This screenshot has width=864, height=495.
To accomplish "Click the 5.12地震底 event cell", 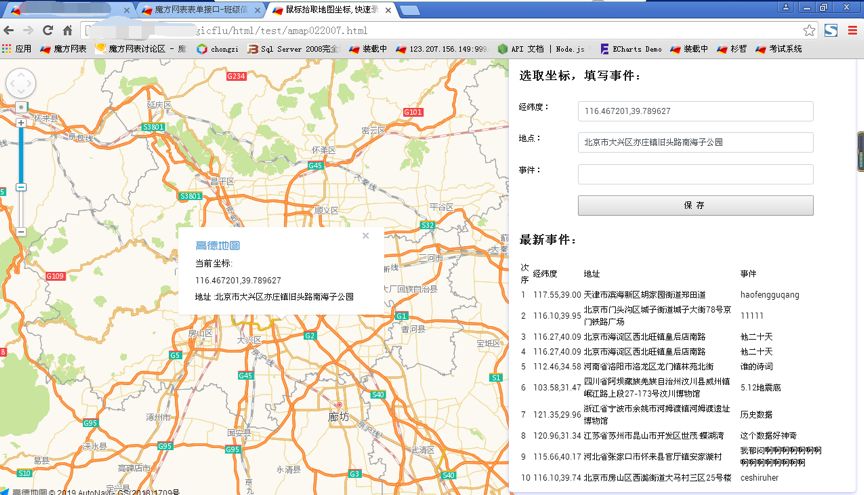I will (760, 388).
